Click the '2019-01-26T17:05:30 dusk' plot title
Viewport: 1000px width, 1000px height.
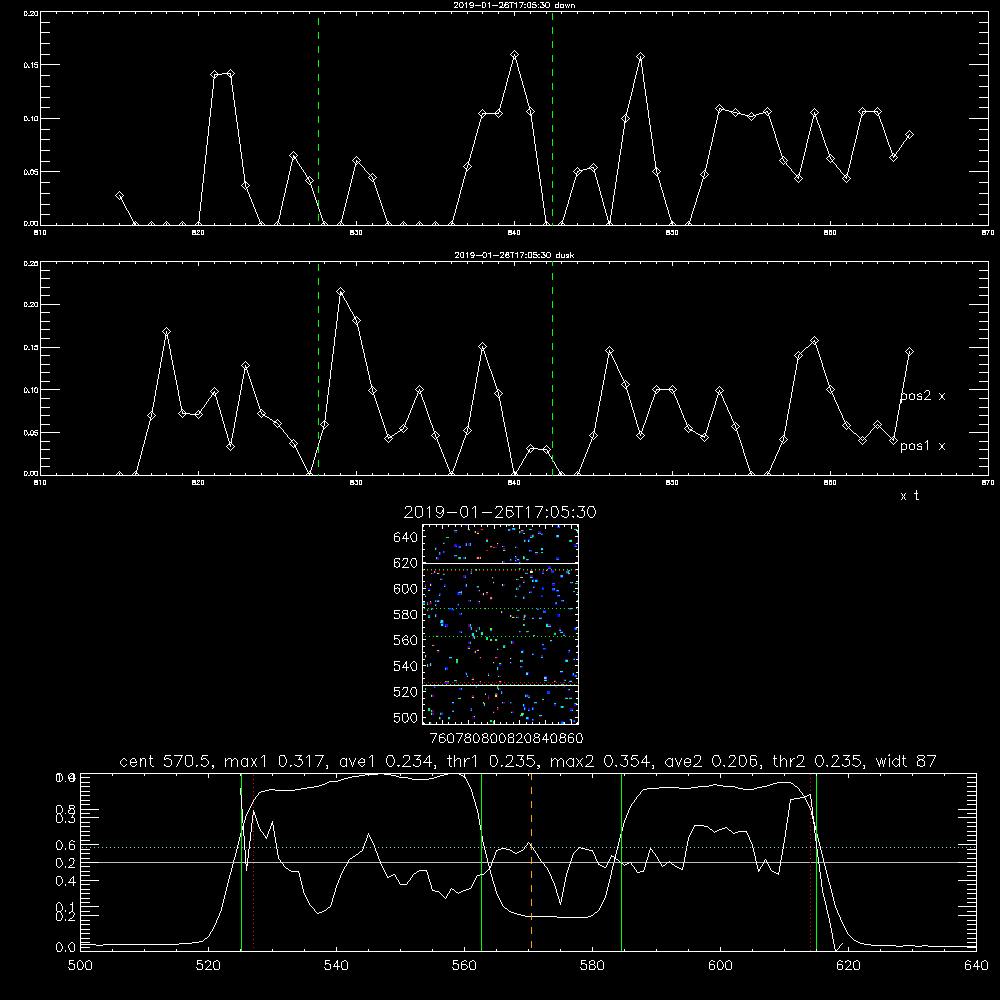(514, 255)
